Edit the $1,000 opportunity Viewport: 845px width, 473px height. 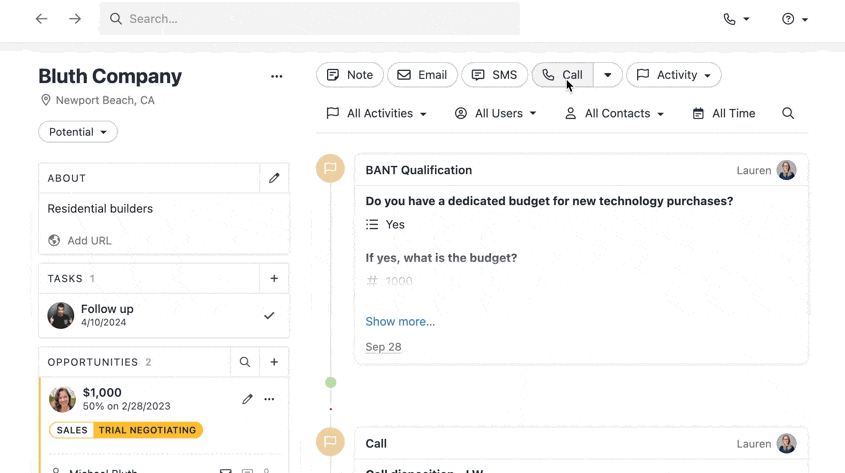click(247, 399)
